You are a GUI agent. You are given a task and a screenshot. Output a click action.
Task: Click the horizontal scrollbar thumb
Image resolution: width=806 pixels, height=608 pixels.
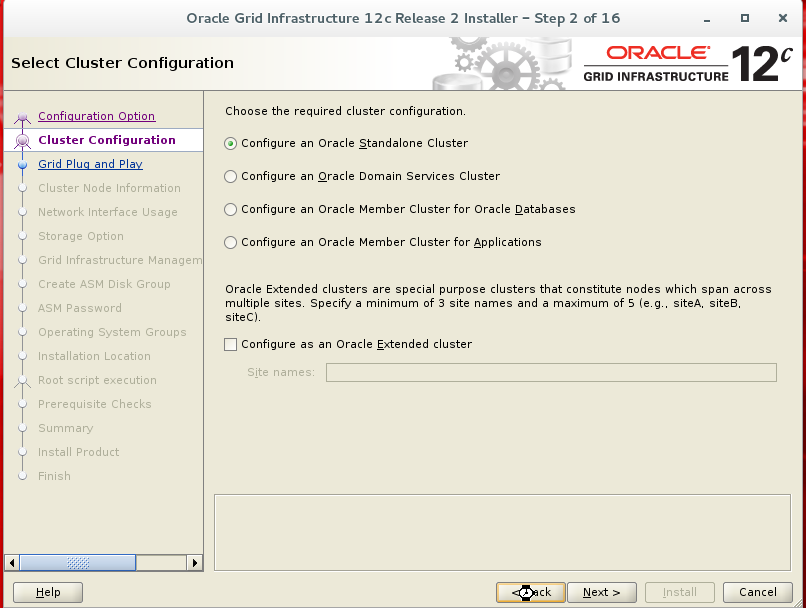pos(77,562)
